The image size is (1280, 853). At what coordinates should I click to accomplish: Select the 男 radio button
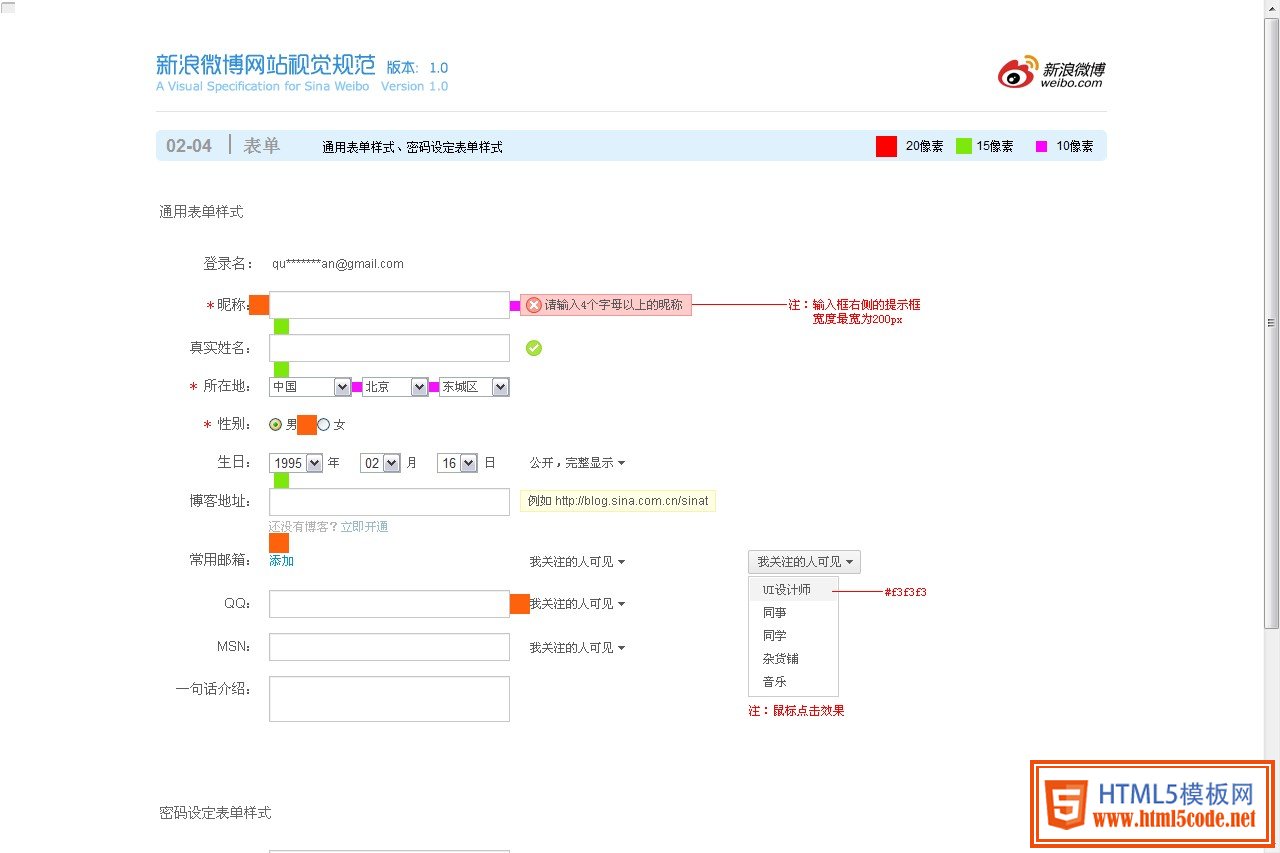[x=276, y=425]
